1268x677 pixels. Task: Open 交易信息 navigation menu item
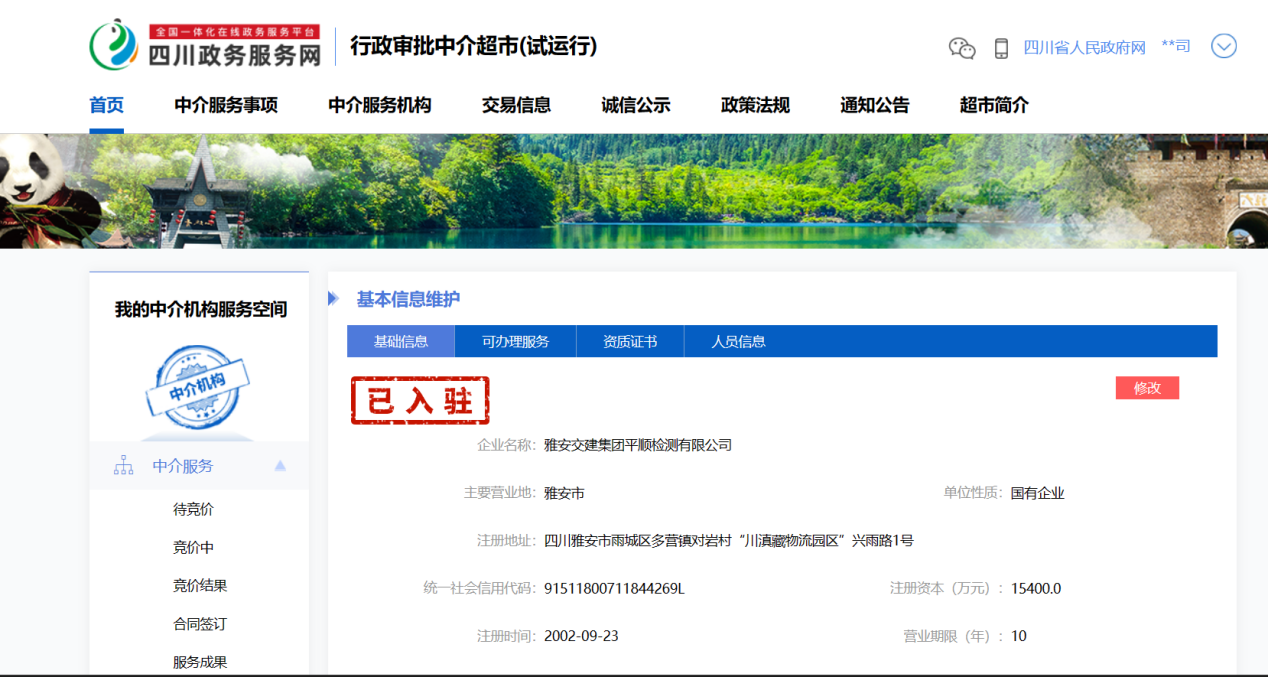(x=516, y=105)
